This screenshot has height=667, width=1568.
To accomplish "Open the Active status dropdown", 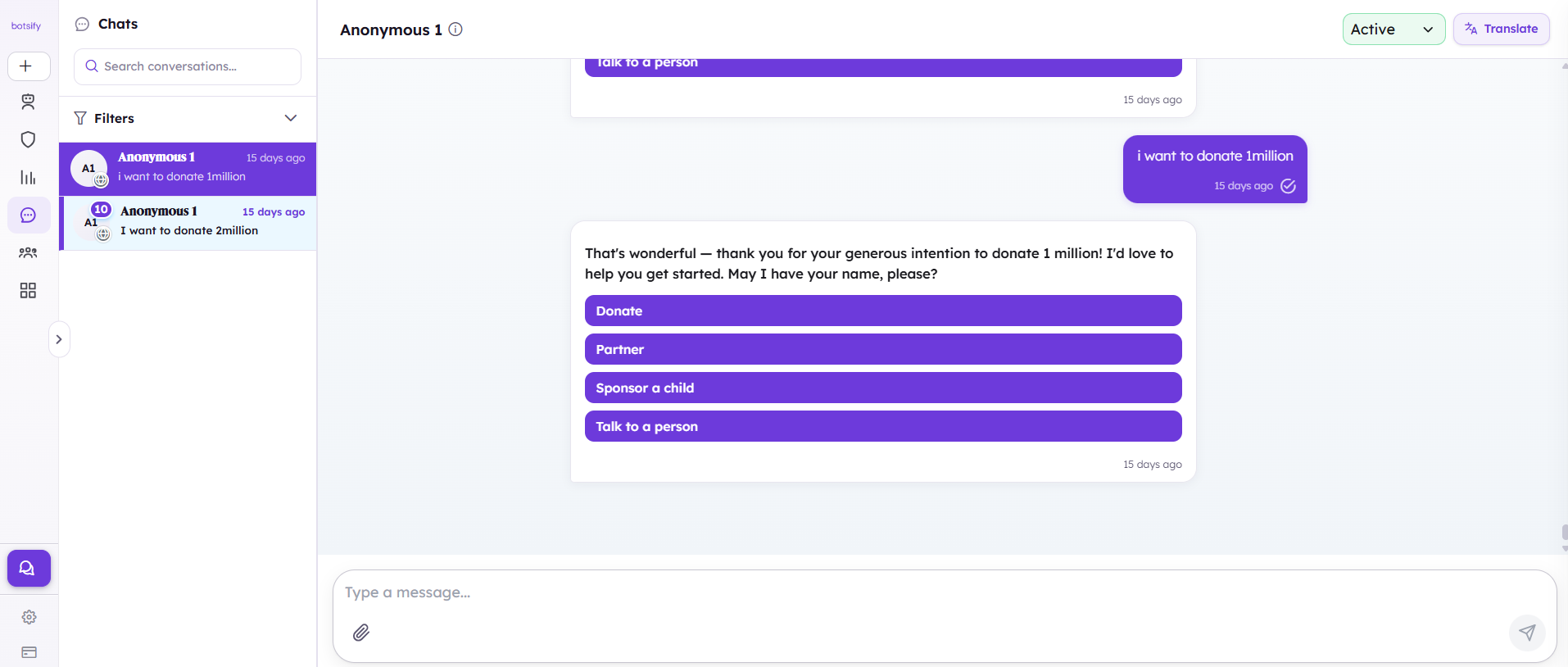I will (1394, 29).
